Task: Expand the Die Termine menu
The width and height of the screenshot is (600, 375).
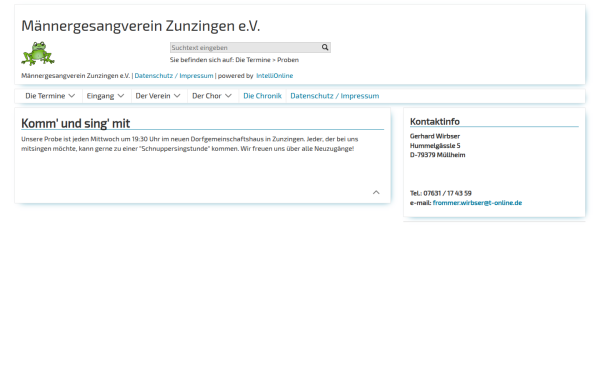Action: (50, 96)
